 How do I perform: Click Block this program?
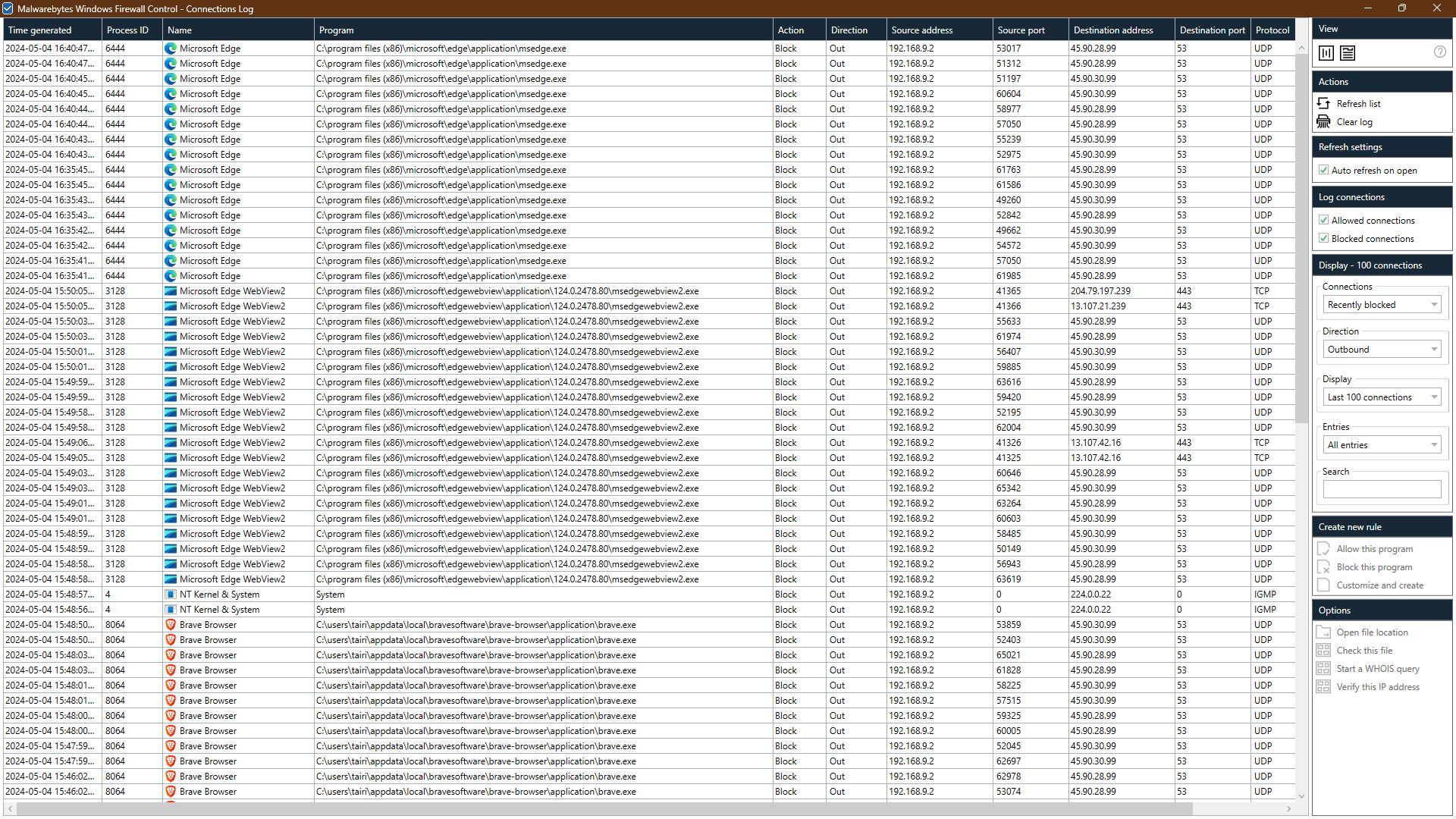pyautogui.click(x=1373, y=567)
